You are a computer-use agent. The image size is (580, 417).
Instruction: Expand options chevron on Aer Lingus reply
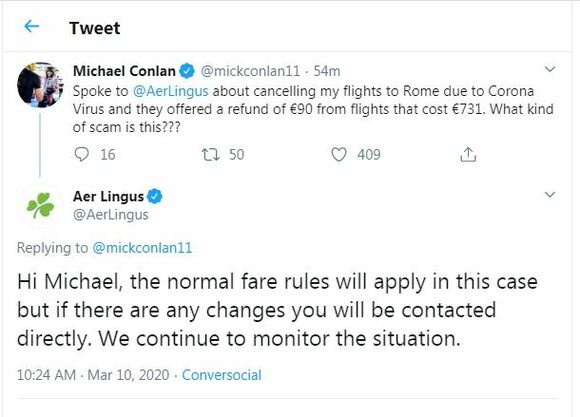pyautogui.click(x=550, y=195)
